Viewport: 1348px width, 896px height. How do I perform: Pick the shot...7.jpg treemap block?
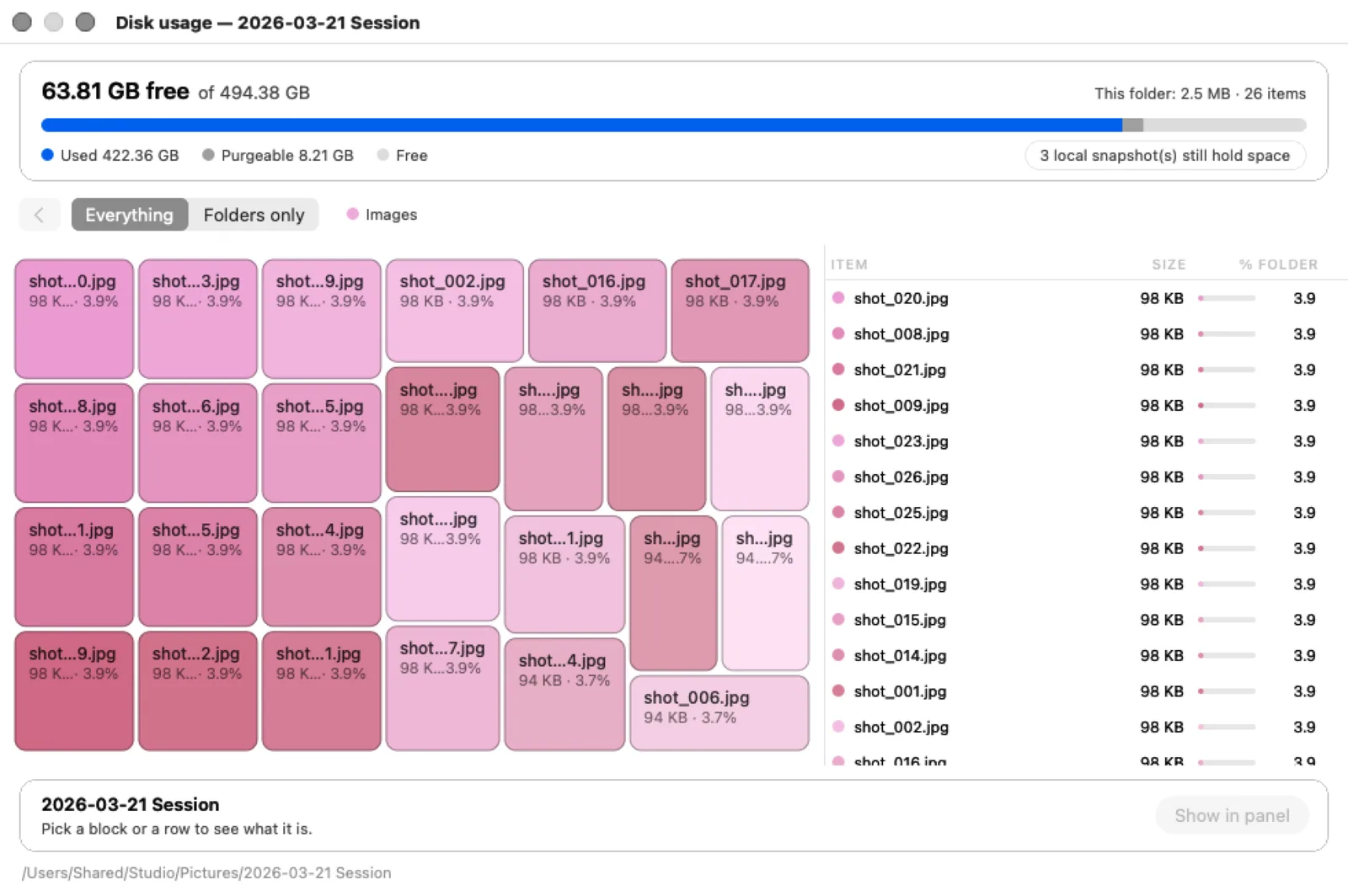[x=443, y=688]
